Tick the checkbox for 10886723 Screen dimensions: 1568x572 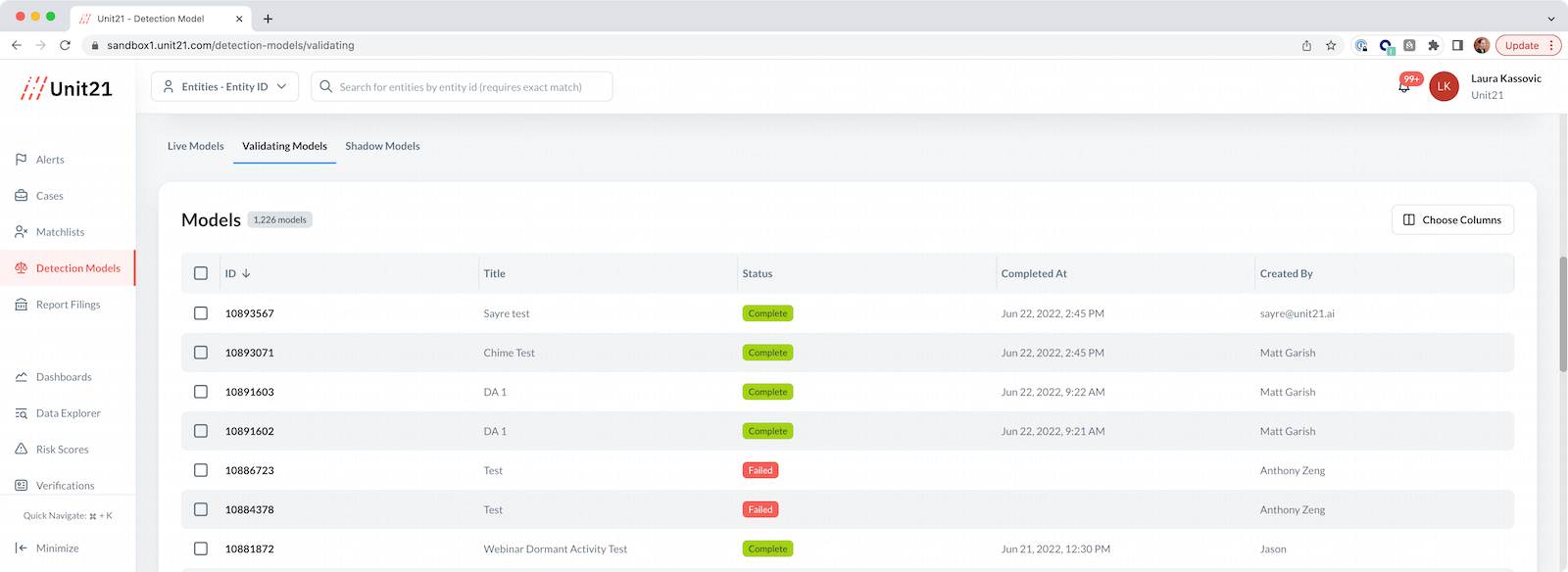(x=201, y=470)
